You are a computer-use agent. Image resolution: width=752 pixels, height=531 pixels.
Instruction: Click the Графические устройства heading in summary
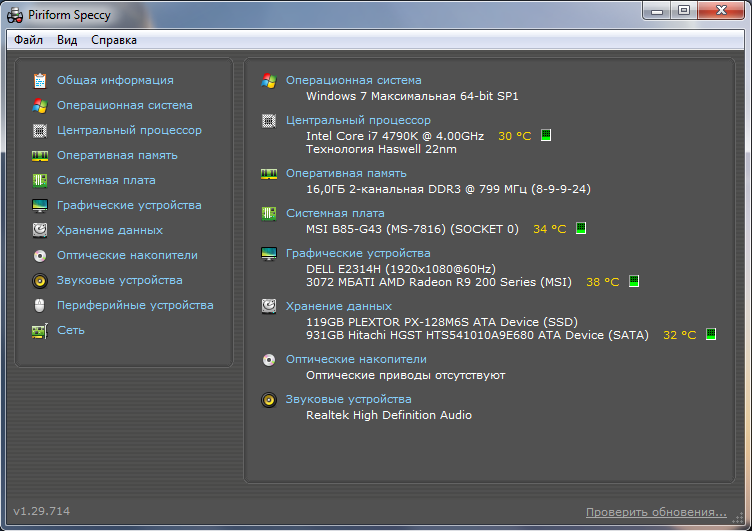coord(358,253)
